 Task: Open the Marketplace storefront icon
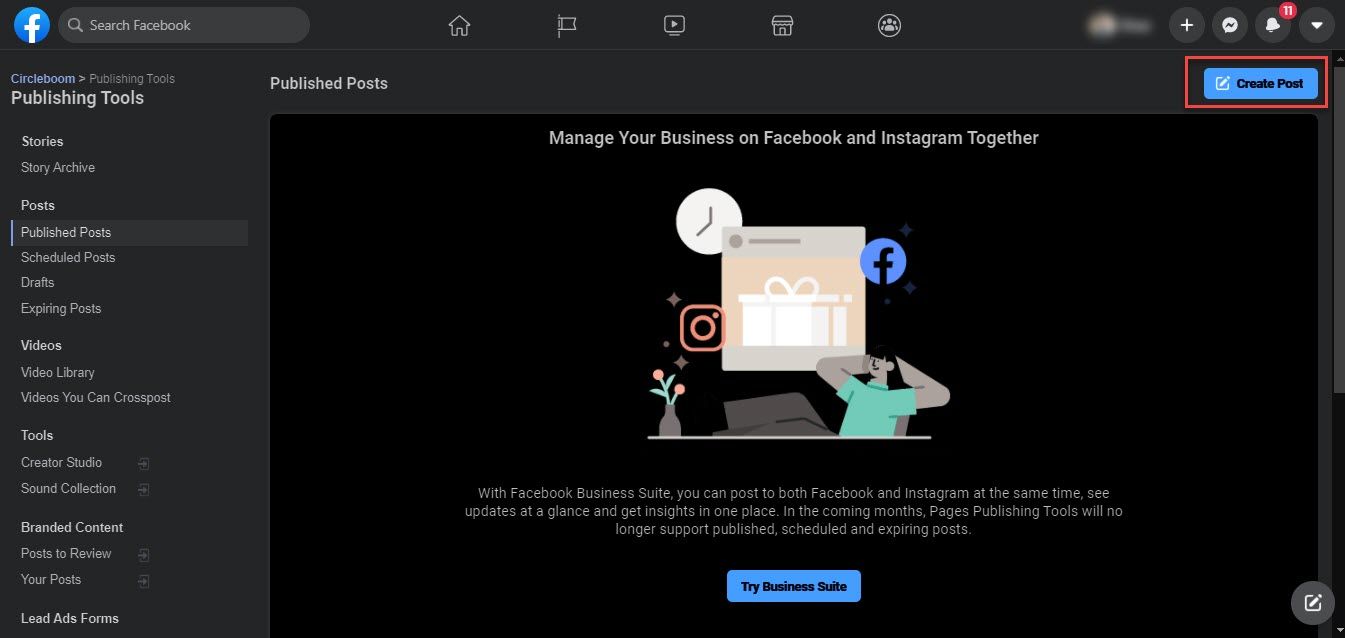coord(781,25)
